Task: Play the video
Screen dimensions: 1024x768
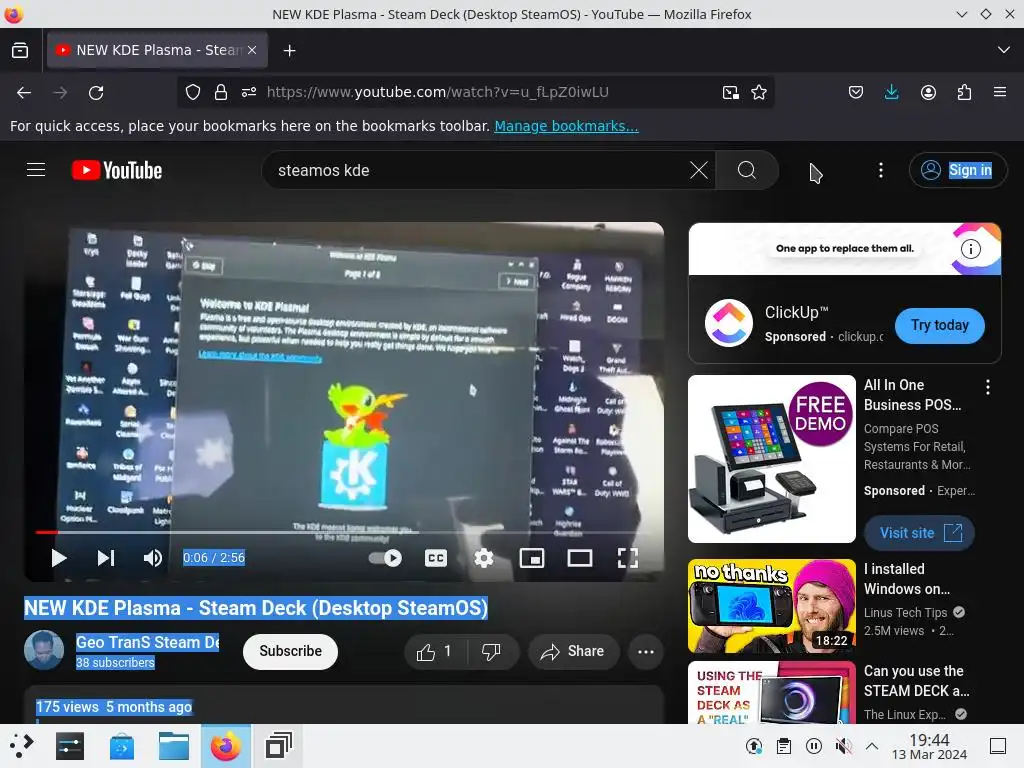Action: point(59,558)
